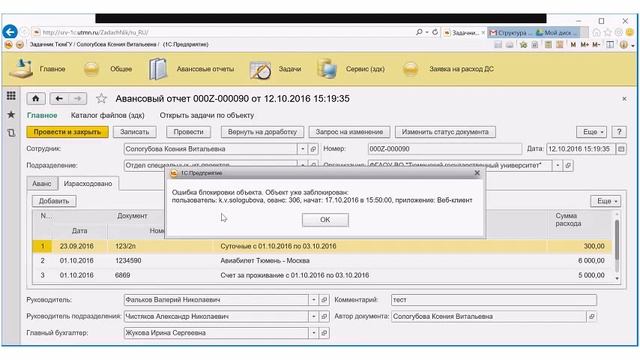The width and height of the screenshot is (640, 360).
Task: Add the document to favorites star
Action: [101, 98]
